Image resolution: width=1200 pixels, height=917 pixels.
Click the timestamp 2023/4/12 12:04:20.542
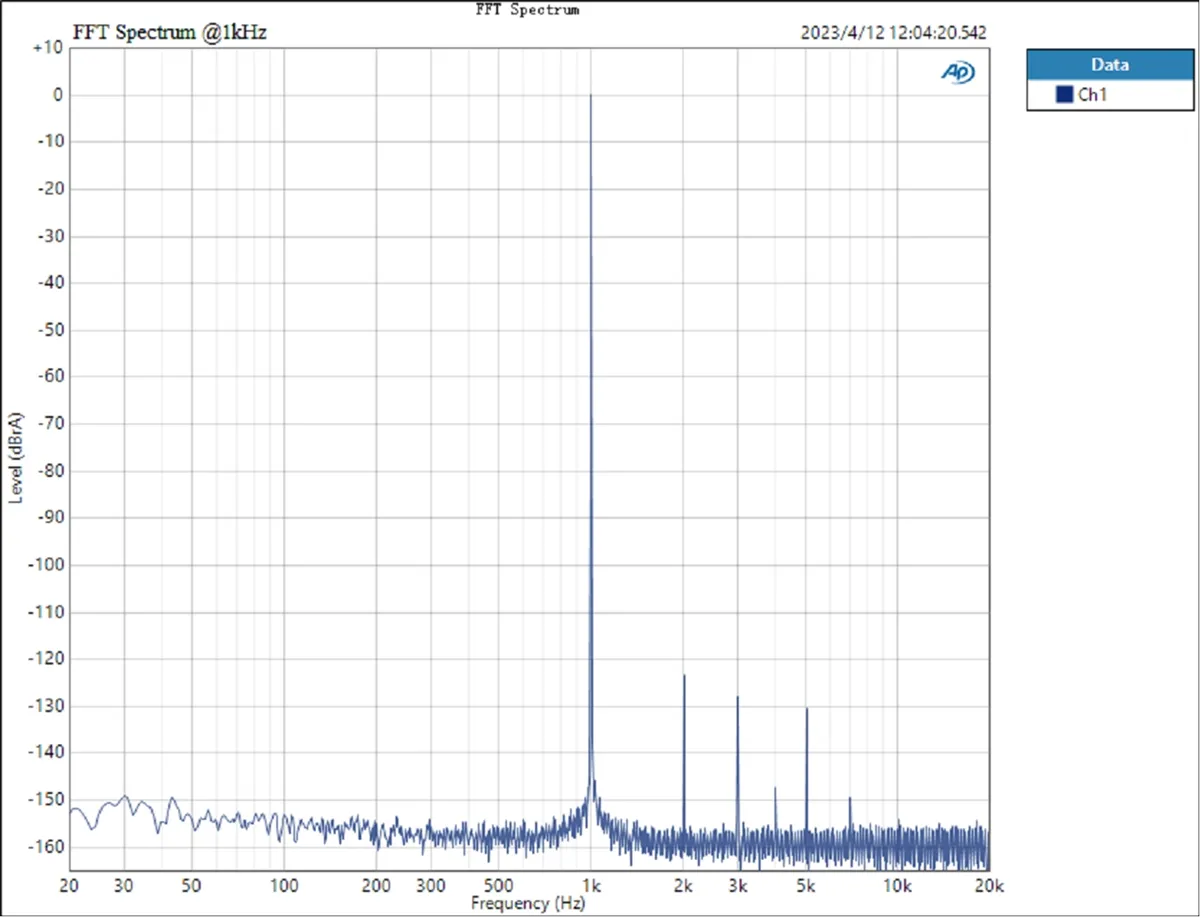(893, 33)
